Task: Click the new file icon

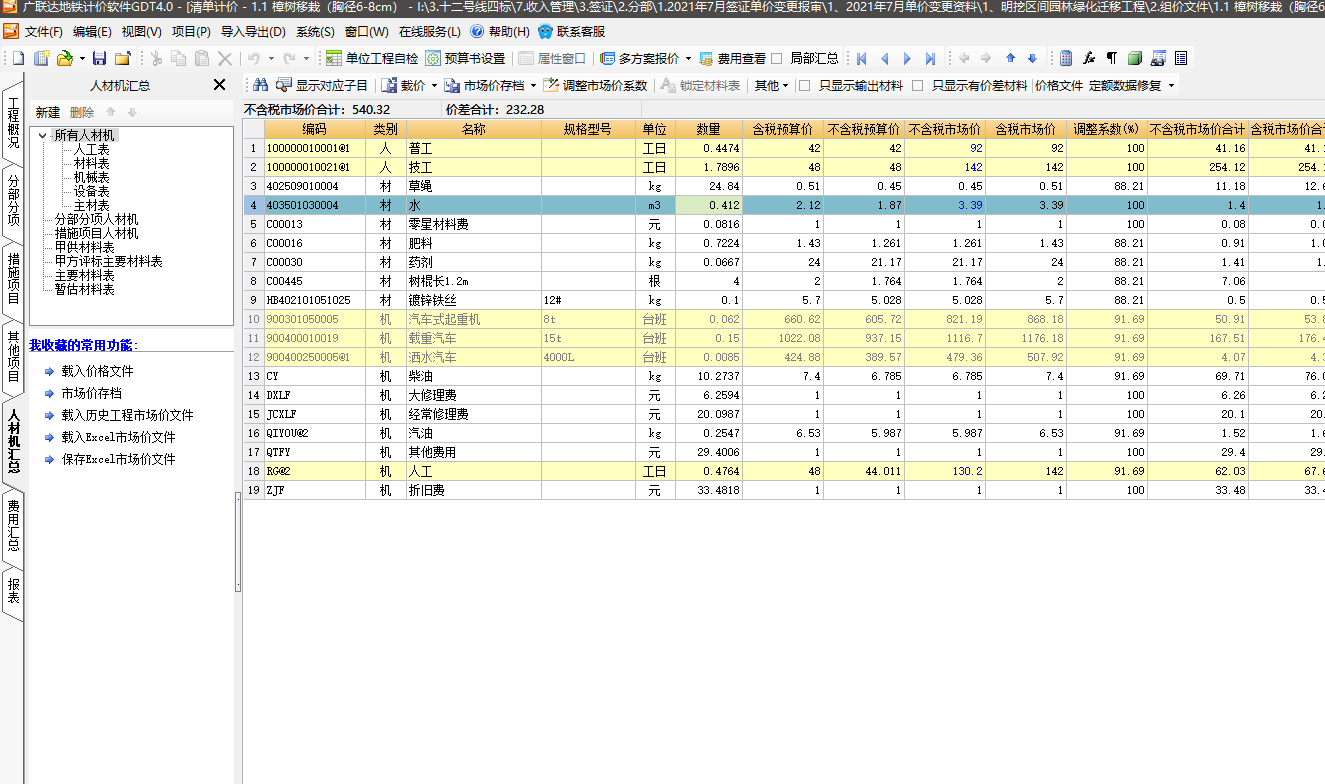Action: 18,59
